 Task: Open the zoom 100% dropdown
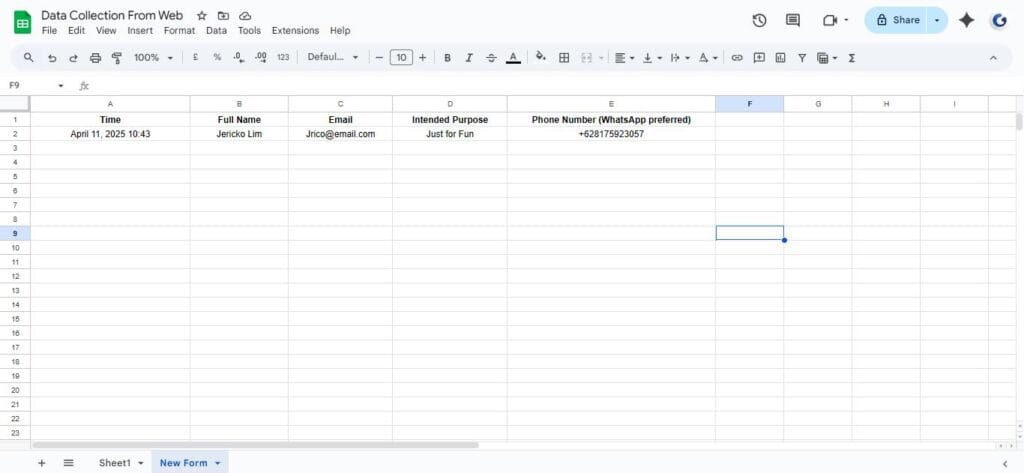tap(153, 58)
